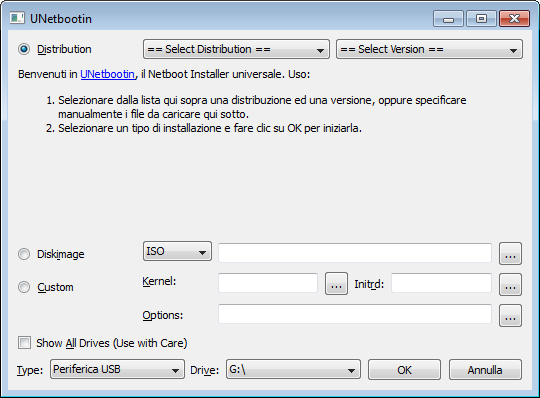This screenshot has width=540, height=398.
Task: Click the UNetbootin hyperlink
Action: coord(107,74)
